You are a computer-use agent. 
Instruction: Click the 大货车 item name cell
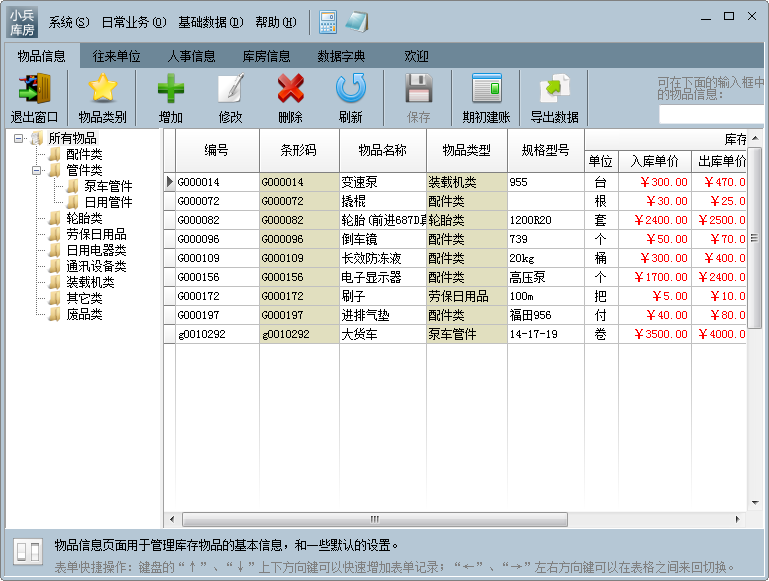coord(383,334)
